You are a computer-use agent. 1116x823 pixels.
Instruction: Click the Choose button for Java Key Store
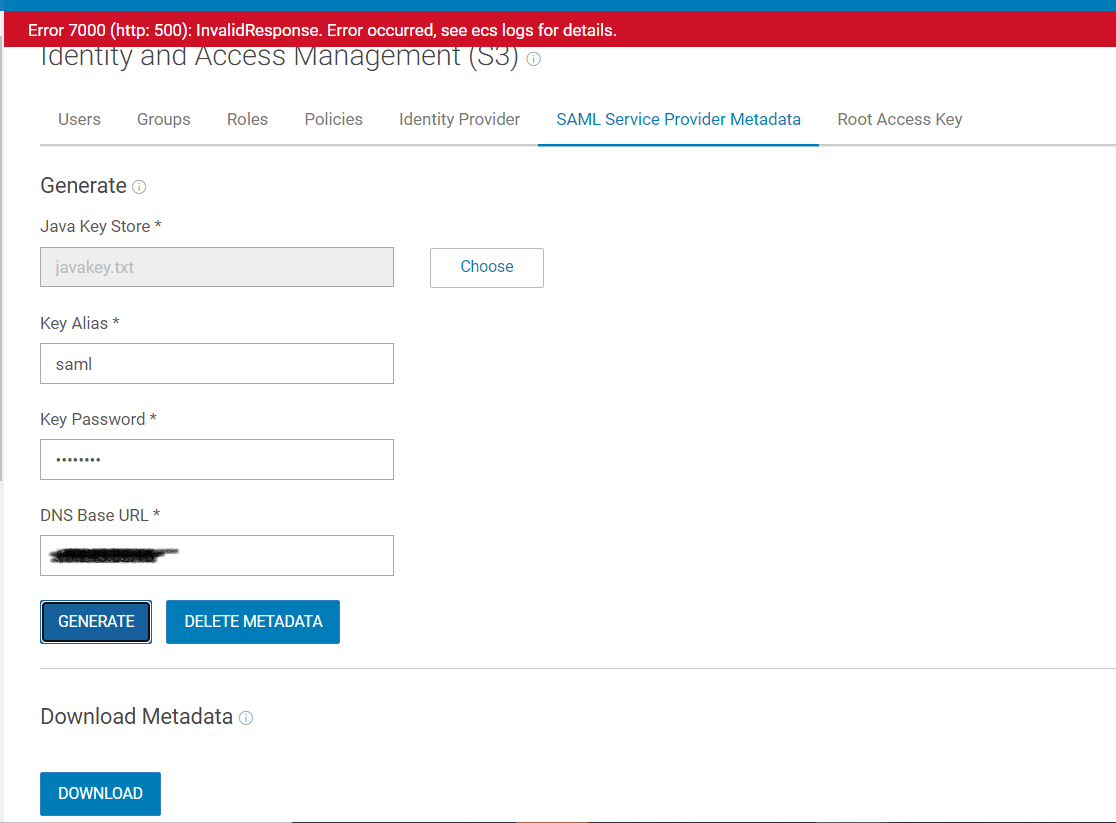click(486, 267)
